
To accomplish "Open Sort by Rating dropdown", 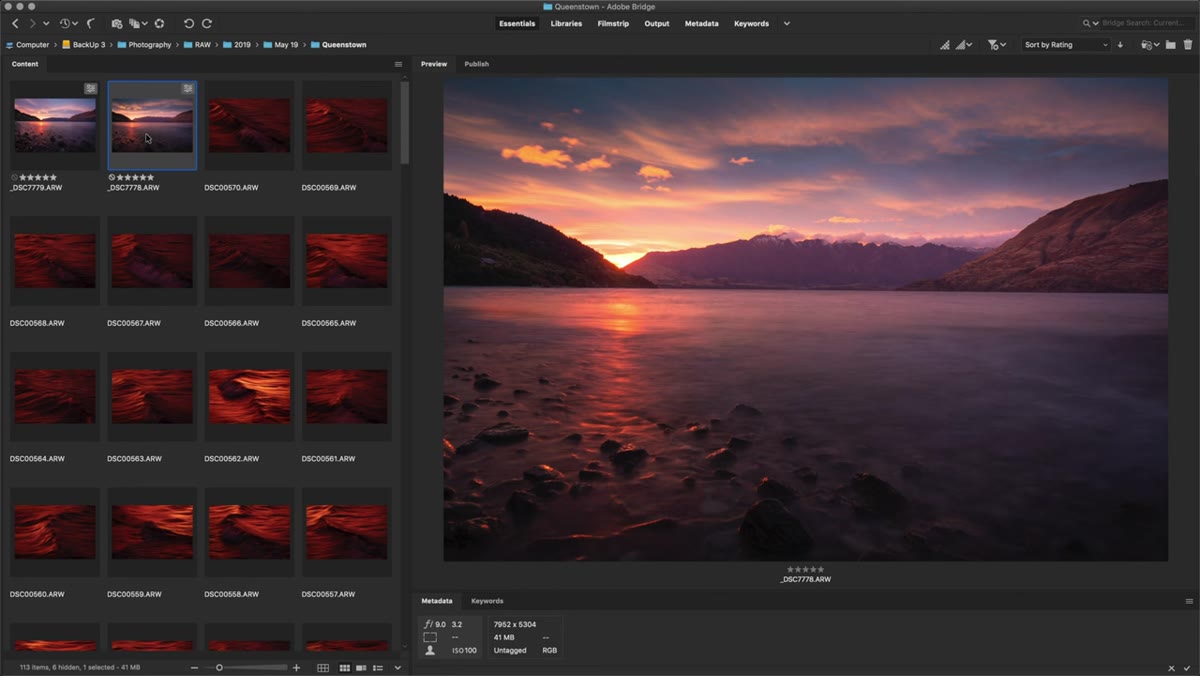I will click(1066, 45).
